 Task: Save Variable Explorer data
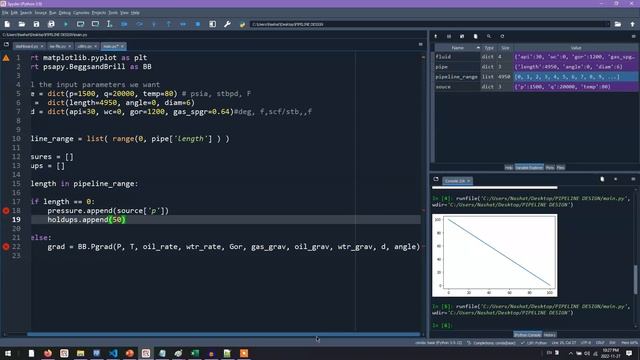tap(449, 36)
